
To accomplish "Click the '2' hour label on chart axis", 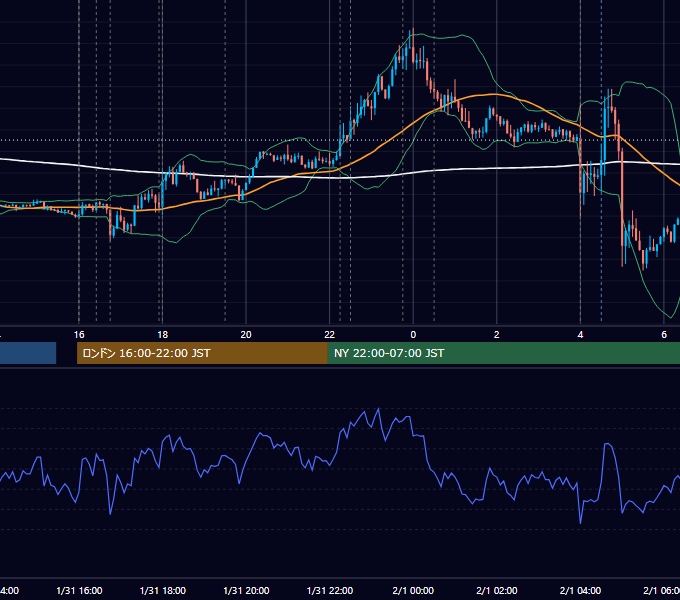I will click(497, 335).
